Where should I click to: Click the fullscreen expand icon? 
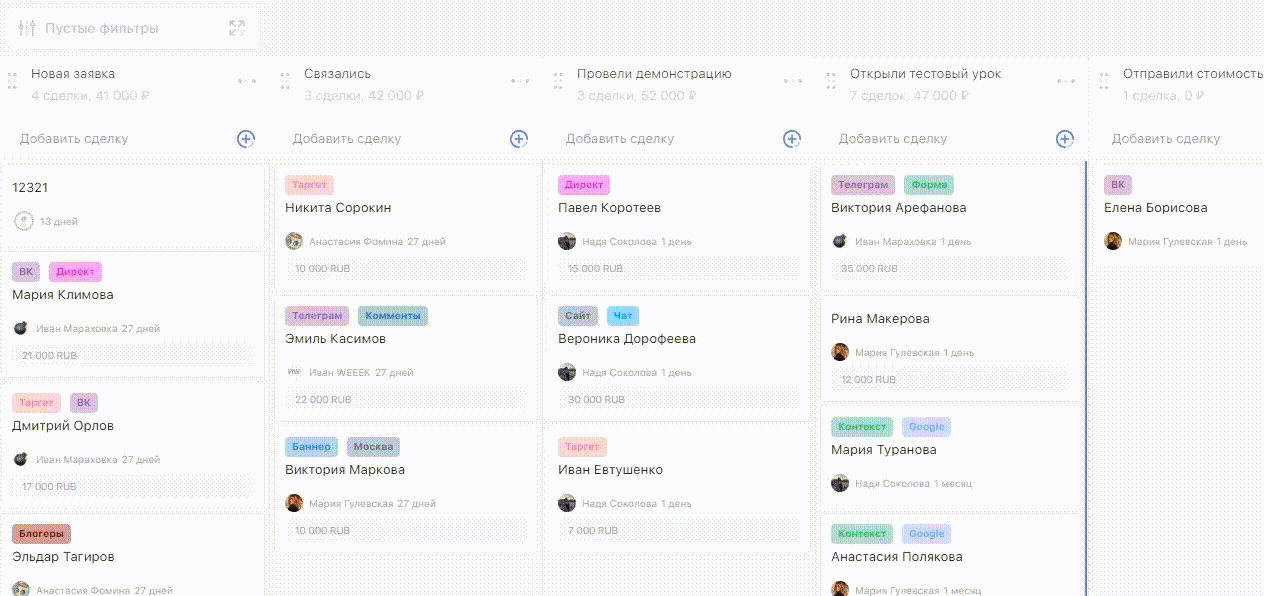pyautogui.click(x=237, y=28)
